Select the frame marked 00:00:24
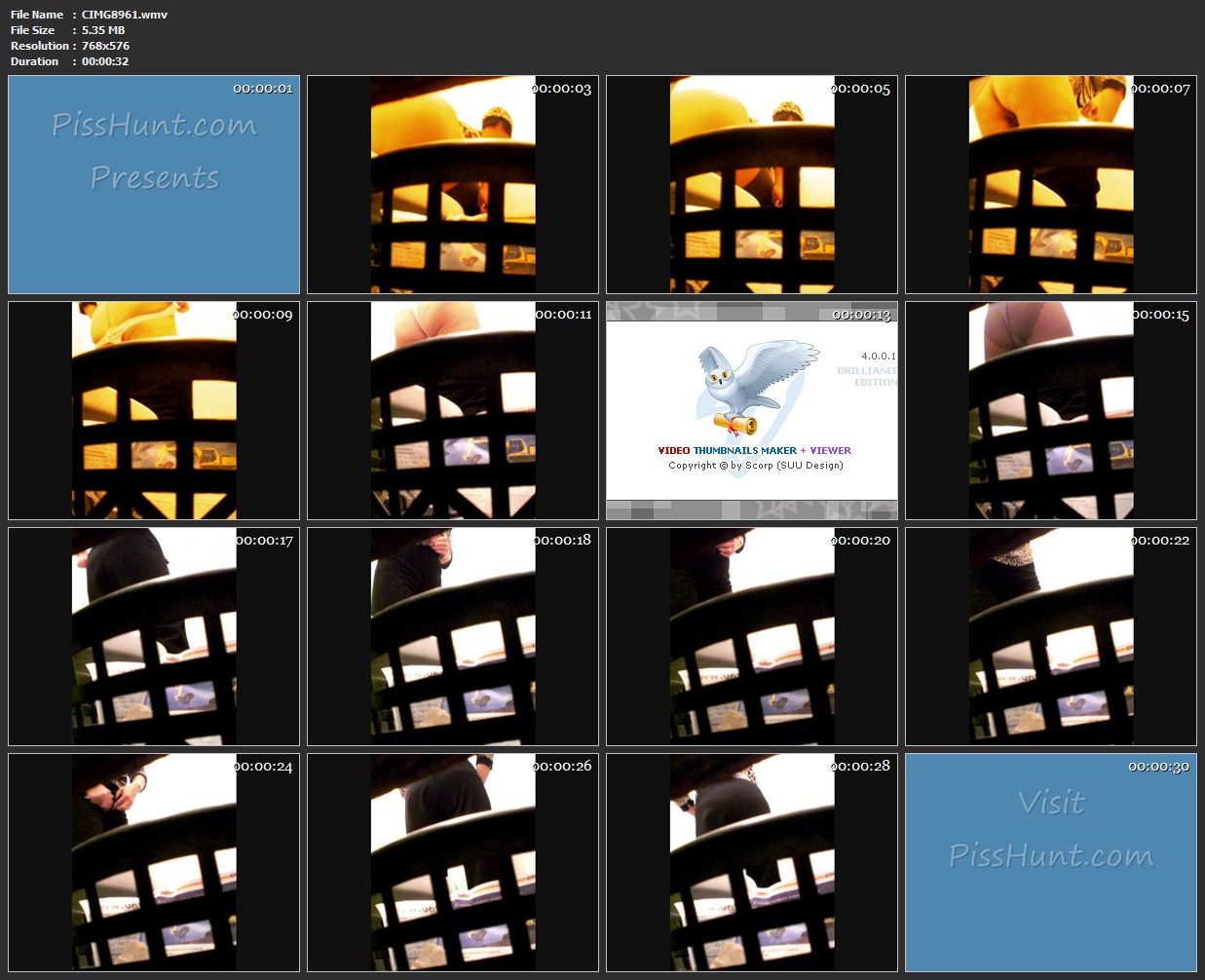Image resolution: width=1205 pixels, height=980 pixels. [x=154, y=863]
